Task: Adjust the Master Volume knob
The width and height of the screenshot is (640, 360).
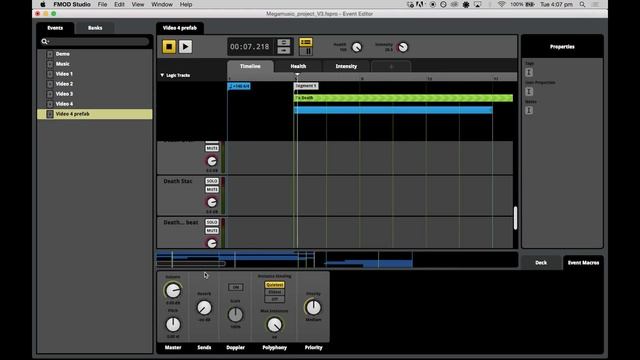Action: pos(173,291)
